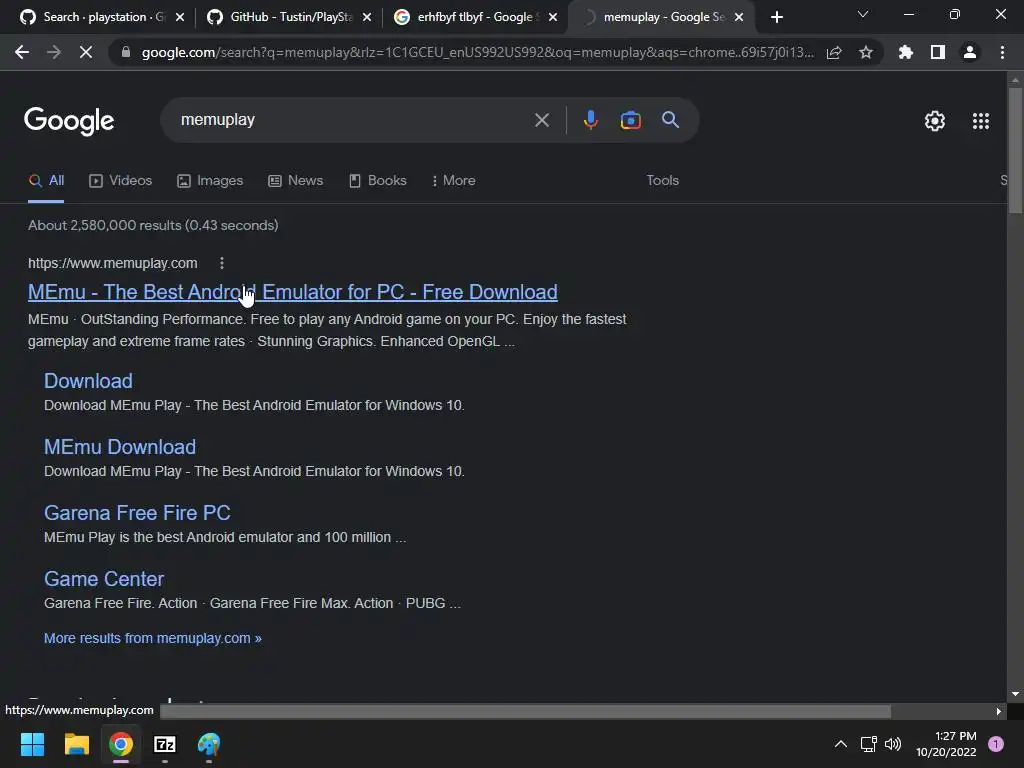This screenshot has width=1024, height=768.
Task: Show hidden system tray icons
Action: pyautogui.click(x=840, y=744)
